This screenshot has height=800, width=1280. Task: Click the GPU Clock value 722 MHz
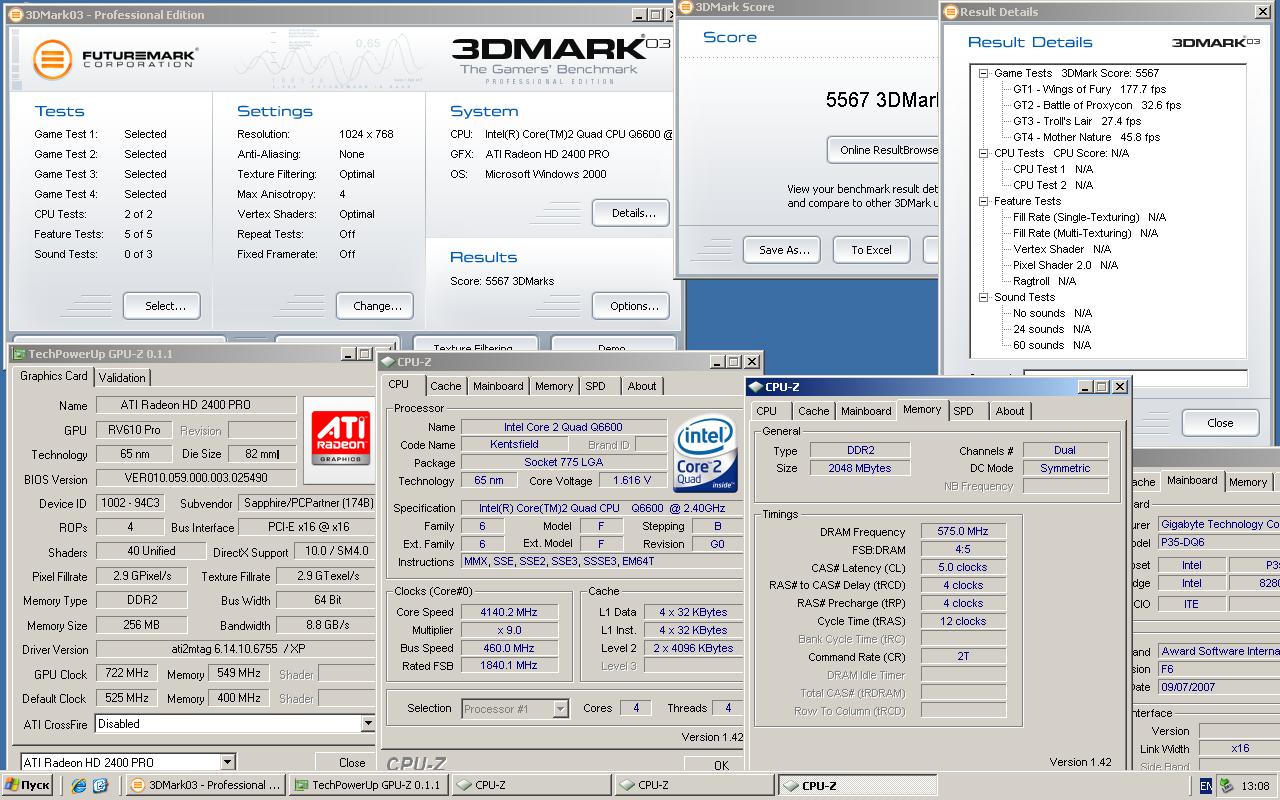coord(126,674)
